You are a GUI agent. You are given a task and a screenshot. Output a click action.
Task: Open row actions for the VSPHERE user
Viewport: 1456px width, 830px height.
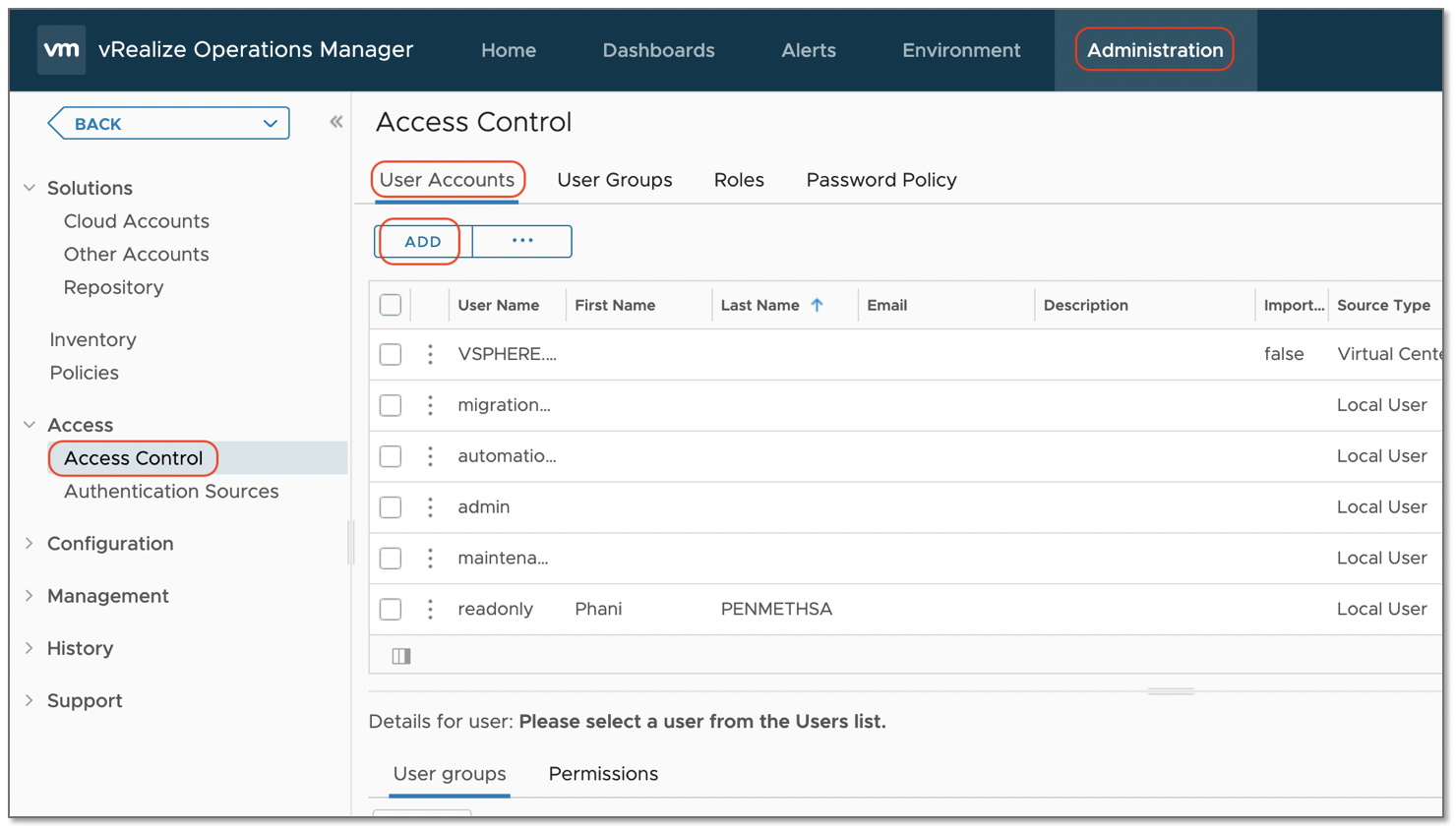coord(430,354)
